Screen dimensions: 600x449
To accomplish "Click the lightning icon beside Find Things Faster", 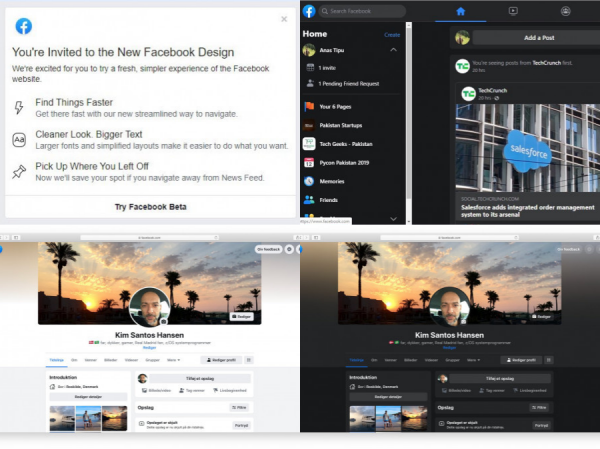I will [x=19, y=108].
